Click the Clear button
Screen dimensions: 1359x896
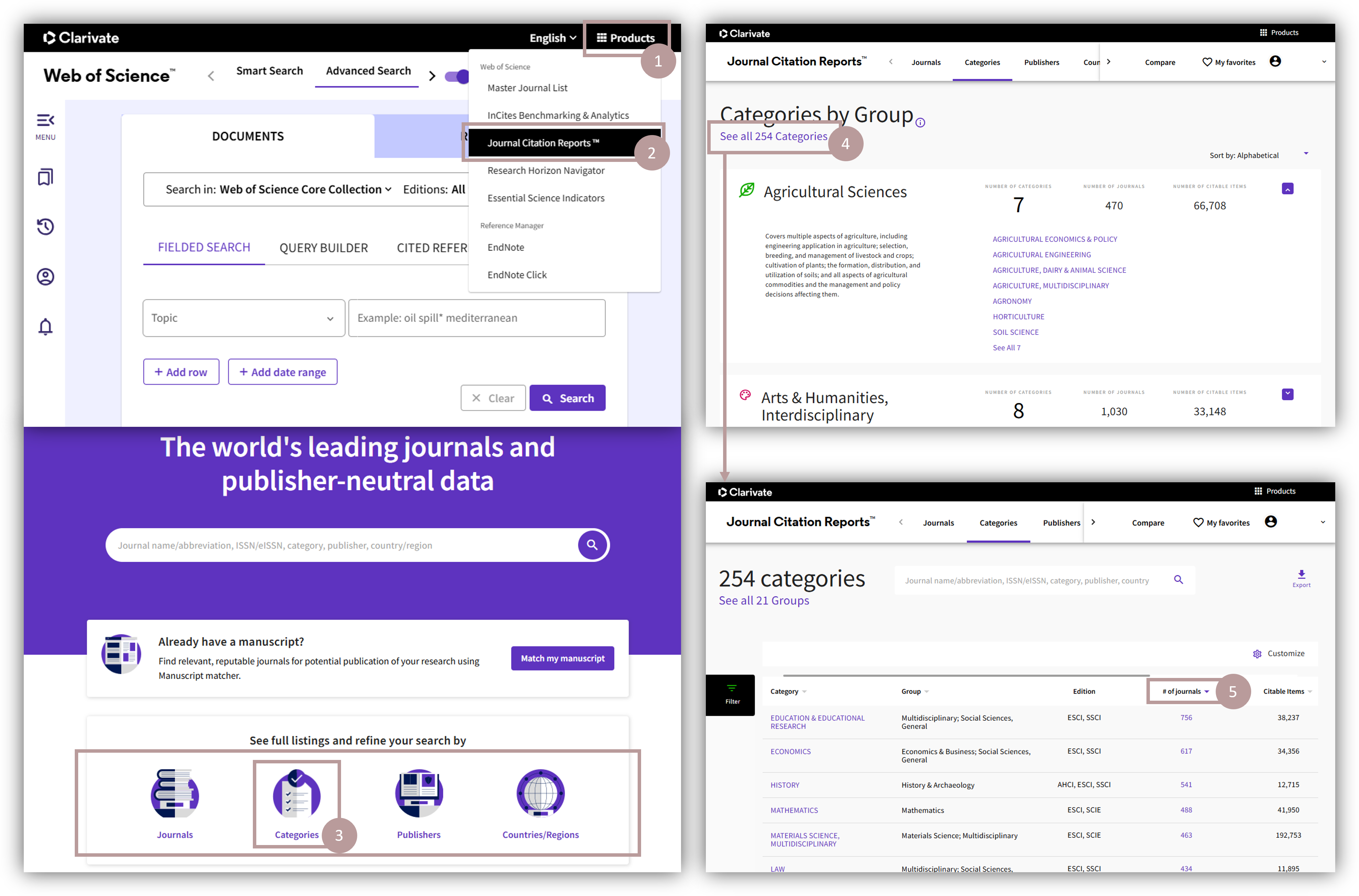(x=493, y=398)
